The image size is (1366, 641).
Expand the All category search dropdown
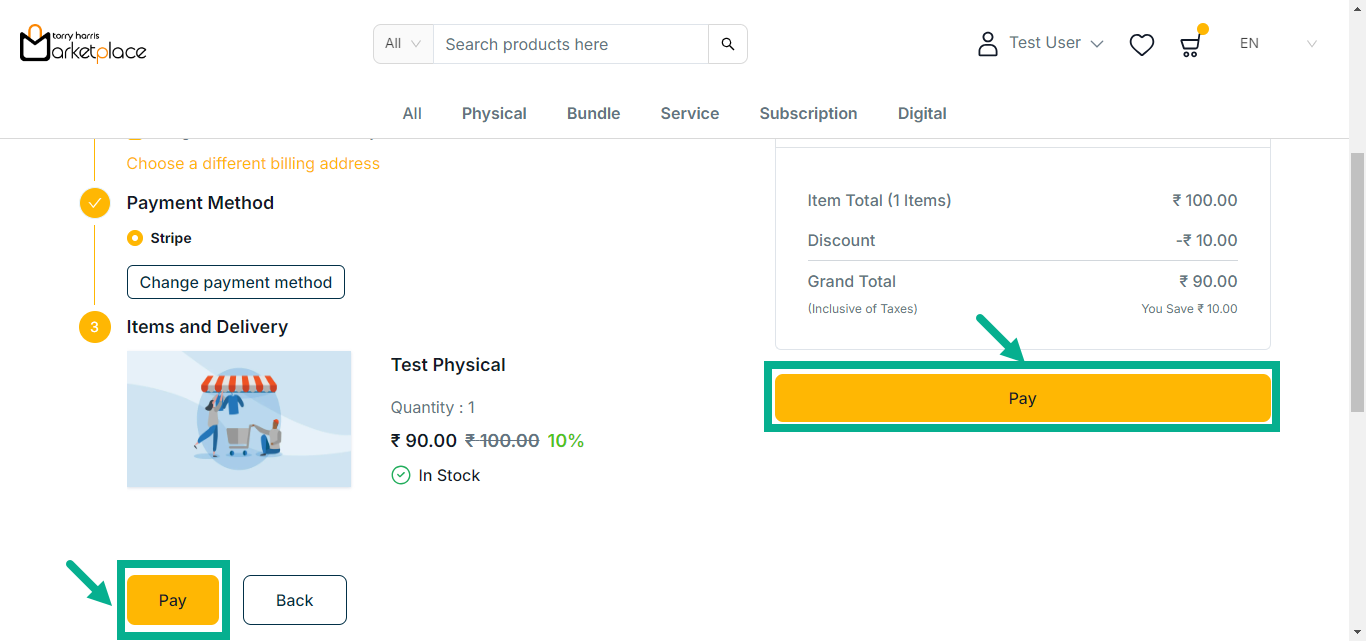pyautogui.click(x=403, y=44)
